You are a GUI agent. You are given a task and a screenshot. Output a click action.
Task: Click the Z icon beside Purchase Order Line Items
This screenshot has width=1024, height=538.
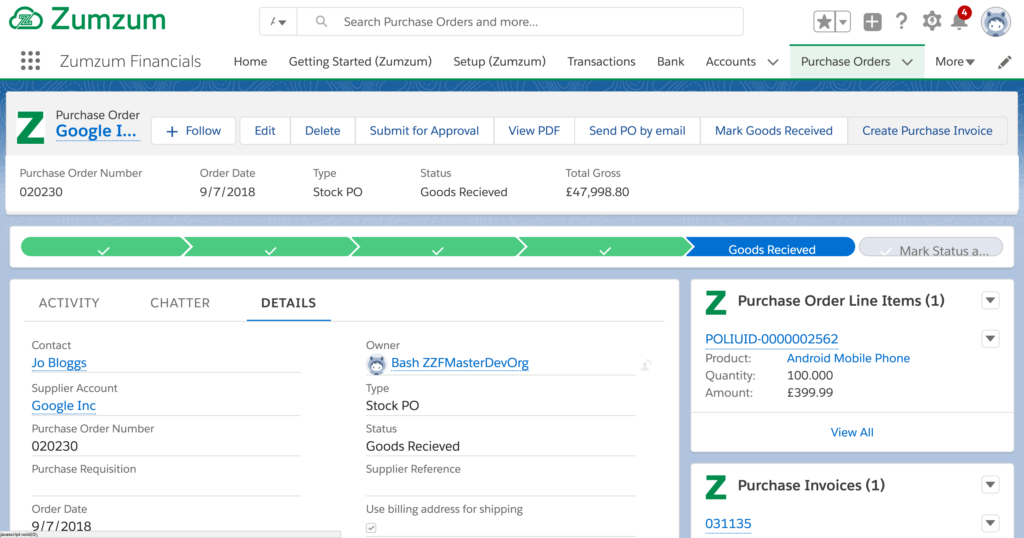tap(716, 302)
